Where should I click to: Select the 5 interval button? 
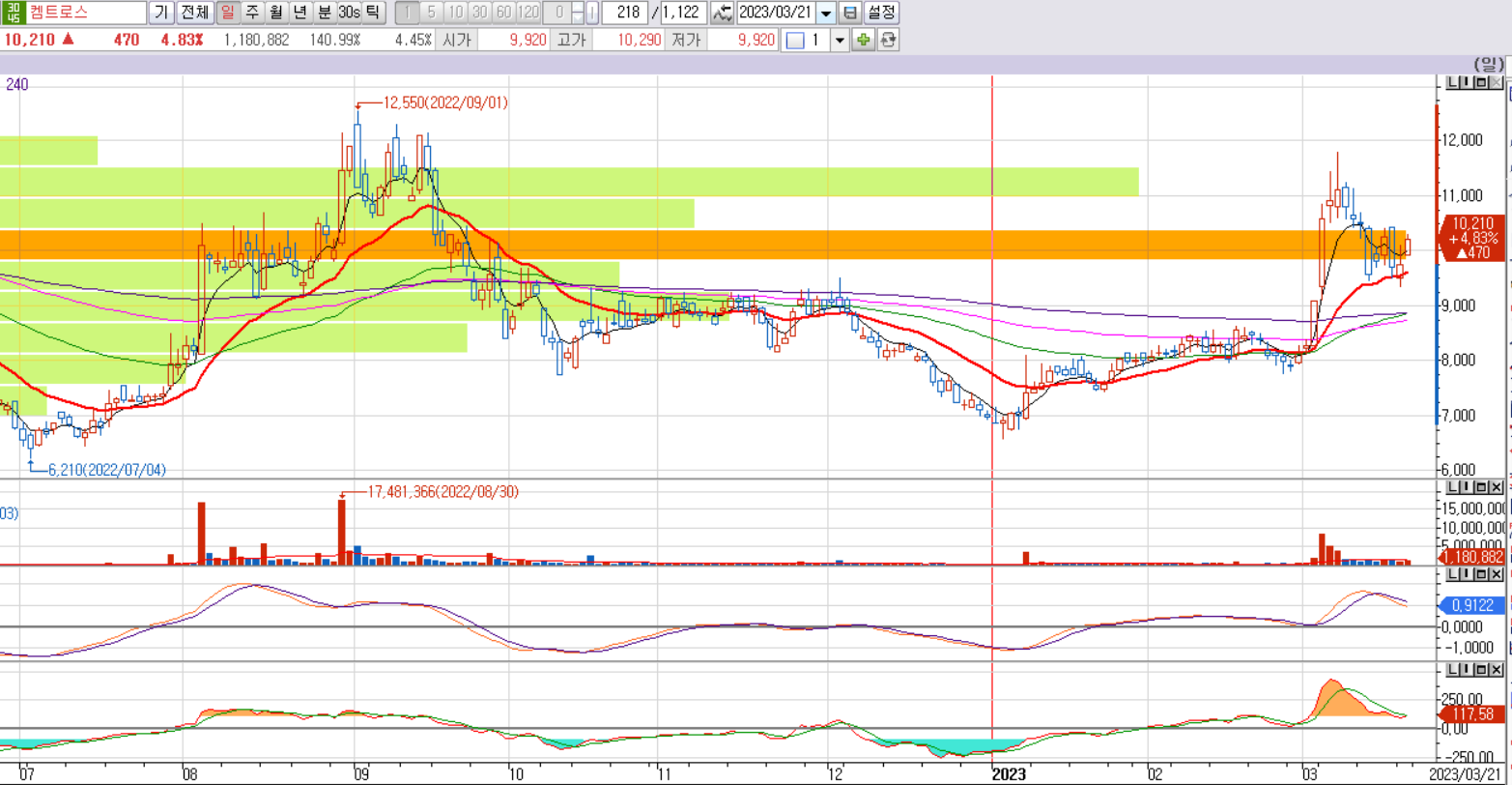click(431, 13)
